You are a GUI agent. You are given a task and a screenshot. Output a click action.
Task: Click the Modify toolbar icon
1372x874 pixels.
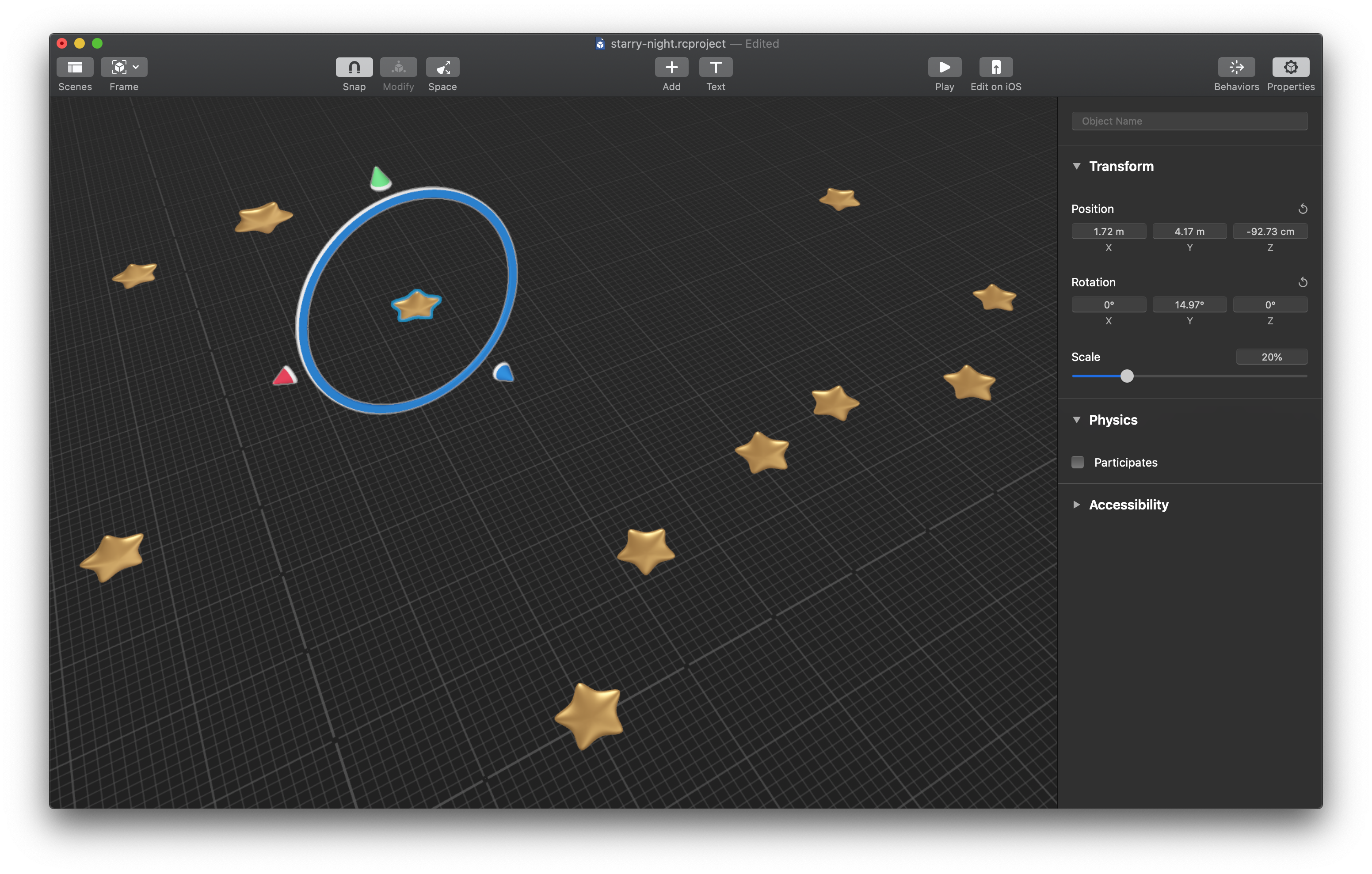click(398, 67)
